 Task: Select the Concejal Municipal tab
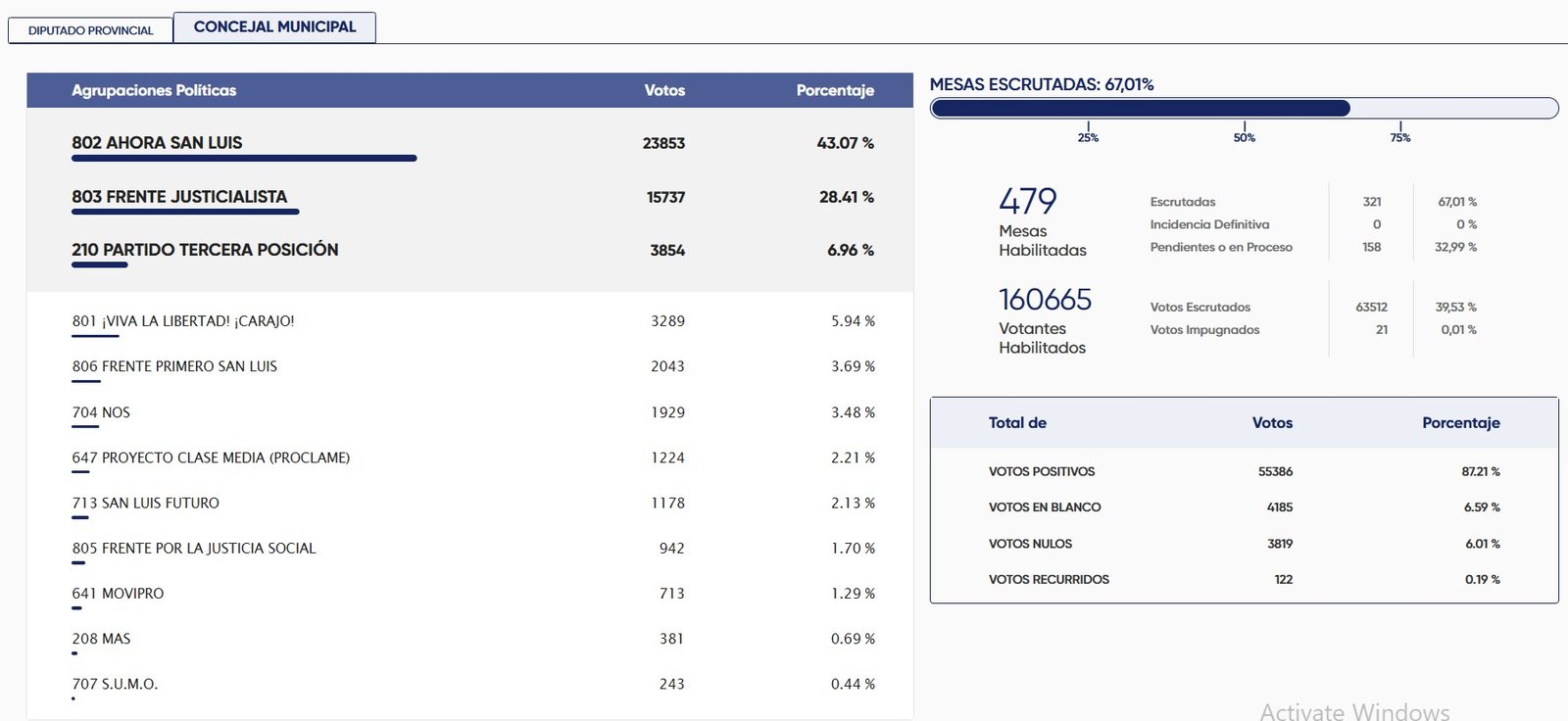click(x=274, y=27)
